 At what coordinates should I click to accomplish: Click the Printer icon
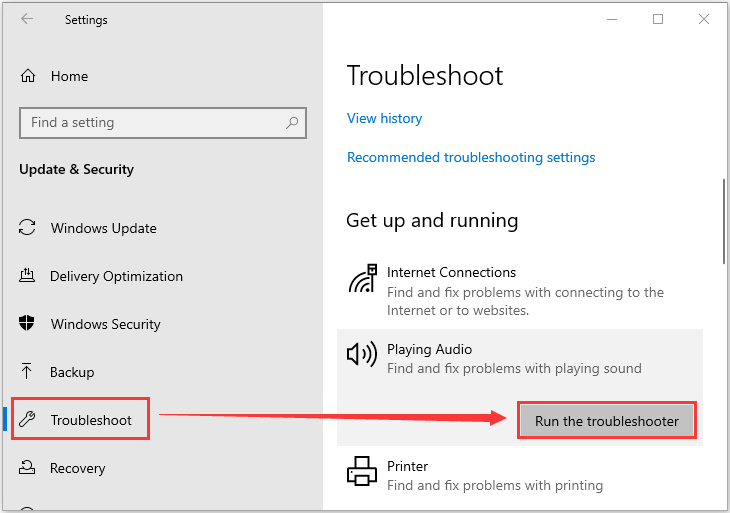(362, 471)
